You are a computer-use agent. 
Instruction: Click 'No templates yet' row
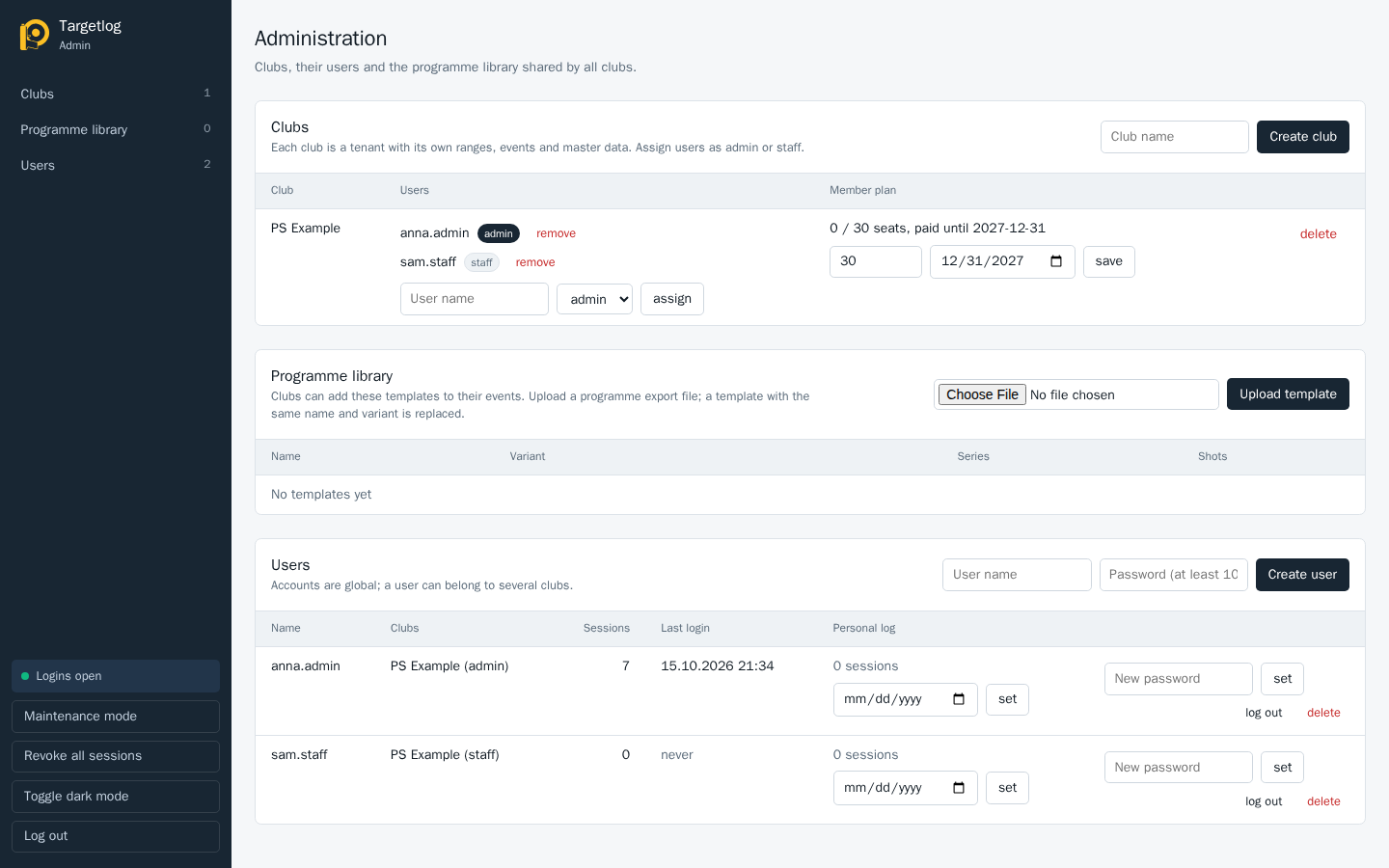coord(810,495)
